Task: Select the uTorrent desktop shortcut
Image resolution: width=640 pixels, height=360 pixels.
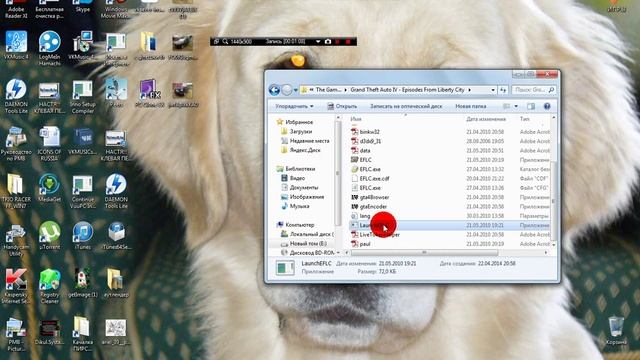Action: click(49, 236)
